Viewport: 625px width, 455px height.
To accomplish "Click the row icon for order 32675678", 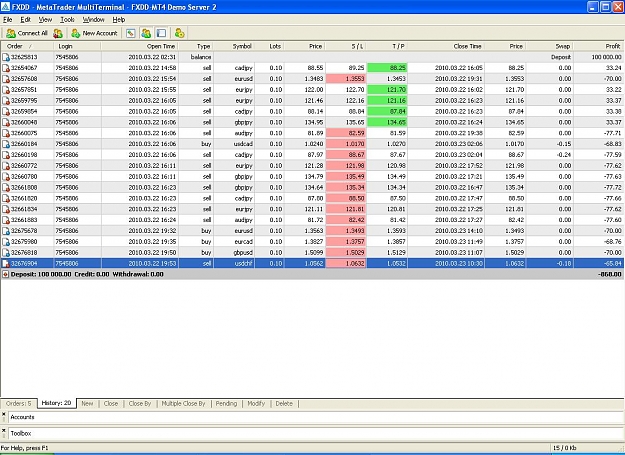I will tap(6, 231).
